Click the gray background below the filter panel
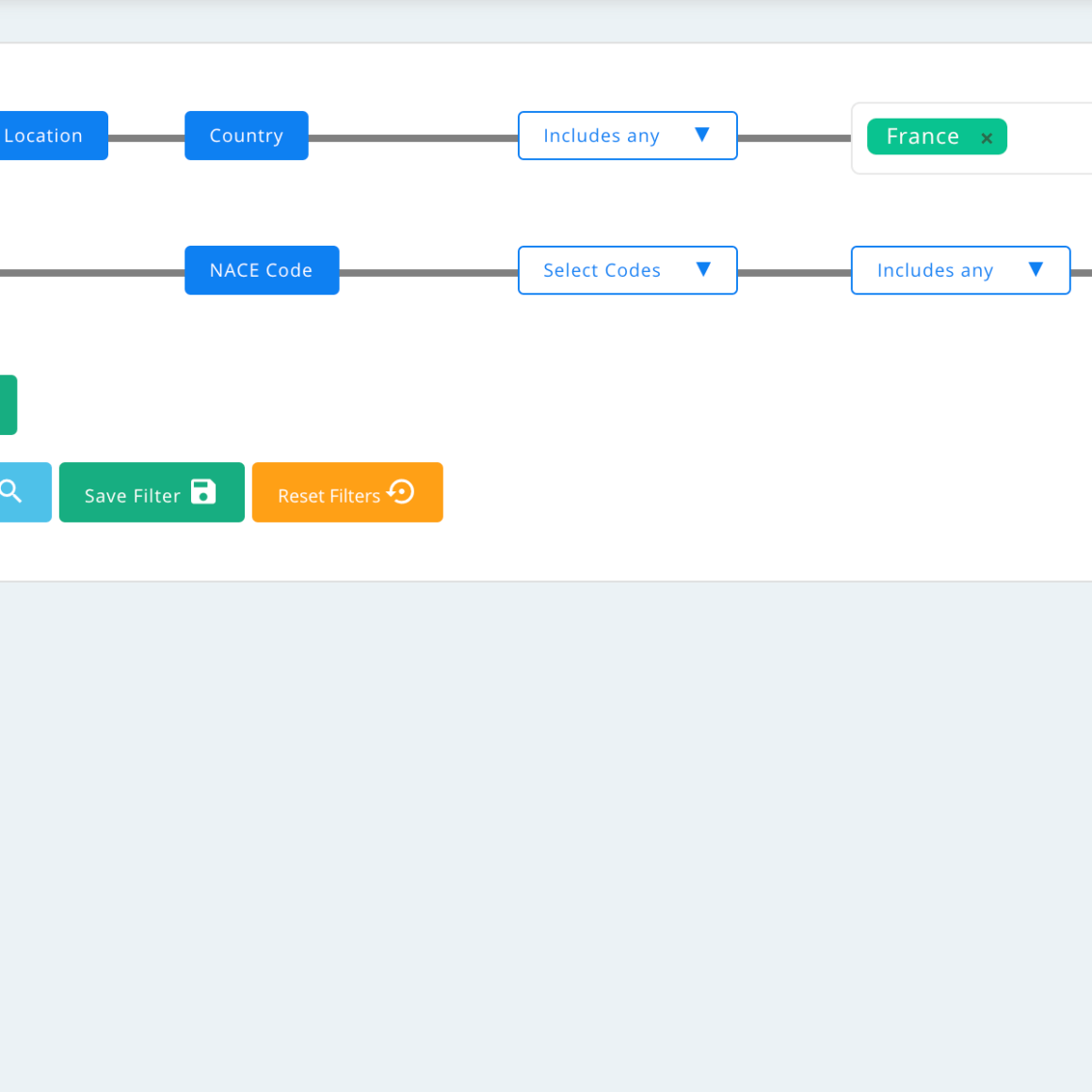Viewport: 1092px width, 1092px height. point(546,828)
